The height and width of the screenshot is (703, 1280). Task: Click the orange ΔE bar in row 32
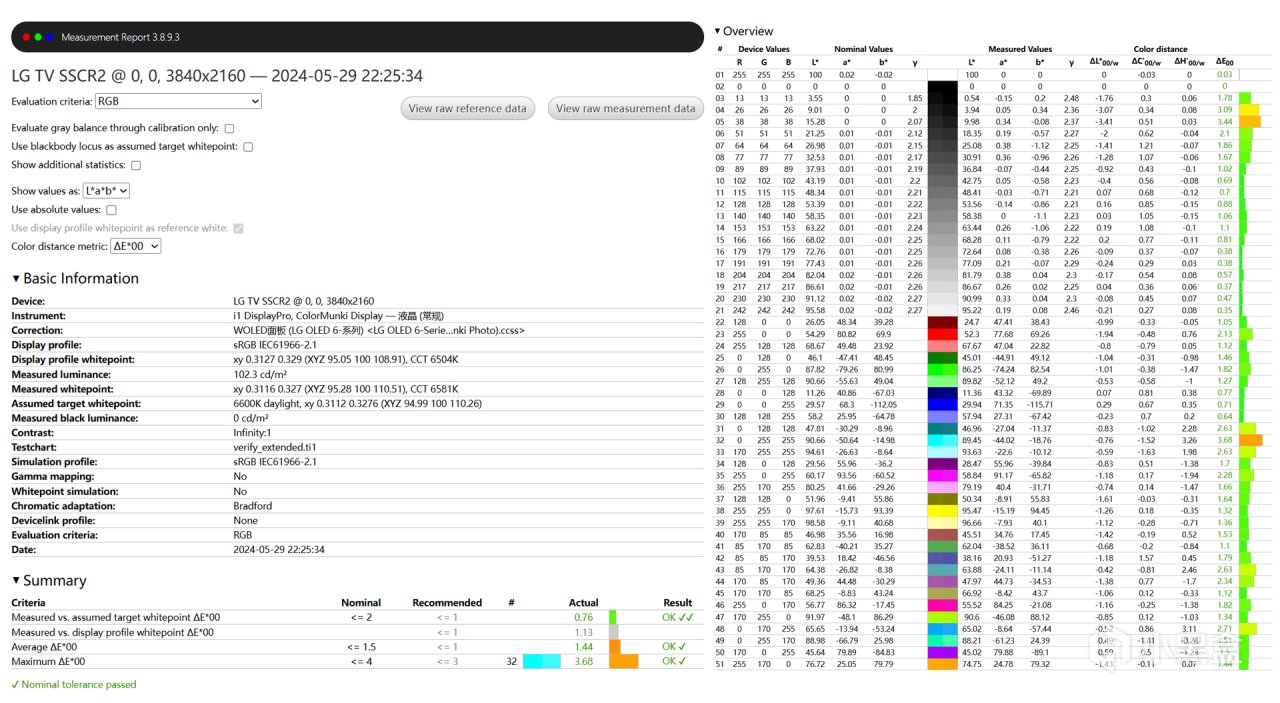[1251, 439]
